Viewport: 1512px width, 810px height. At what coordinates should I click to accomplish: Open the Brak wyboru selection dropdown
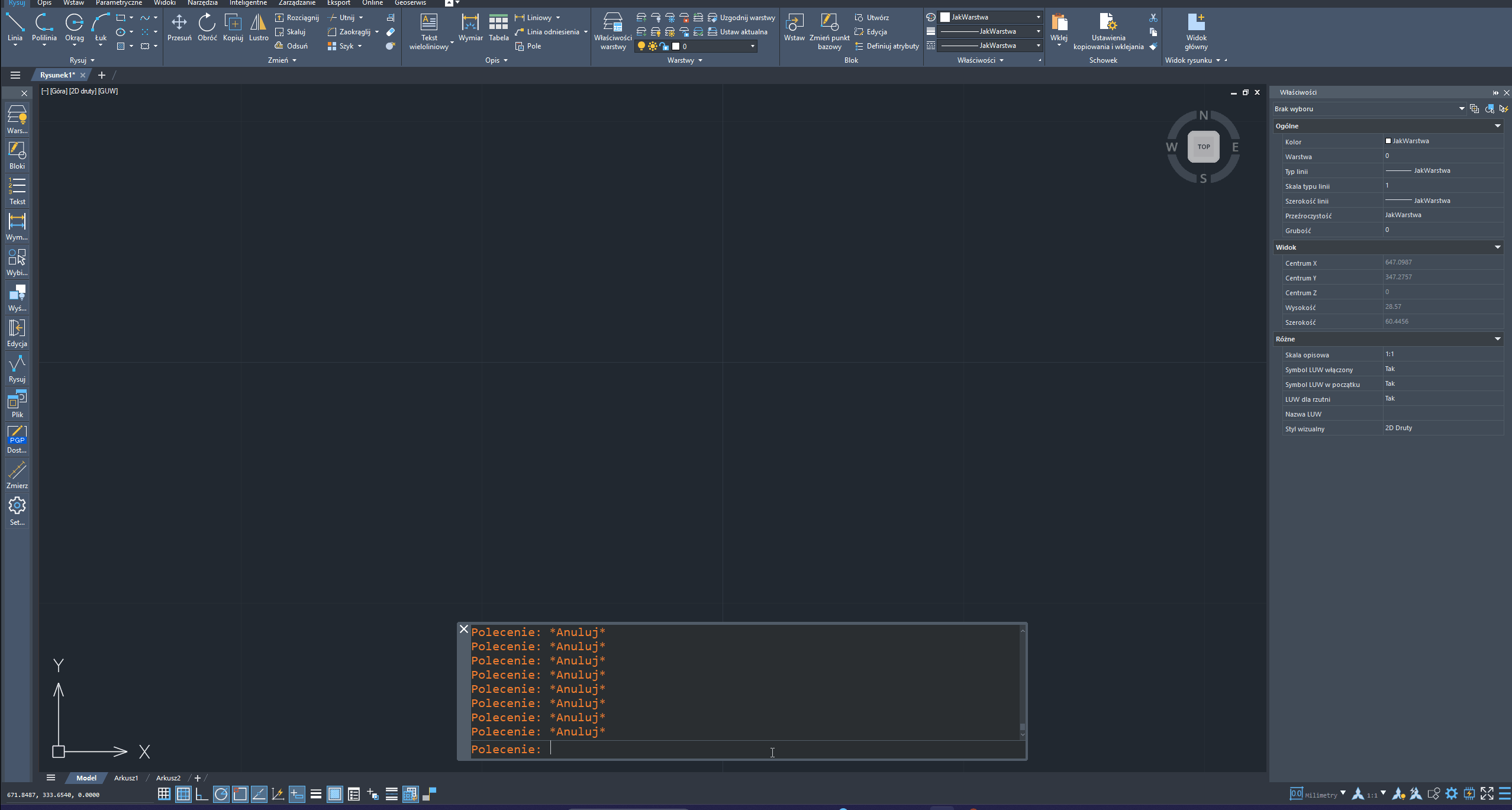(1369, 109)
